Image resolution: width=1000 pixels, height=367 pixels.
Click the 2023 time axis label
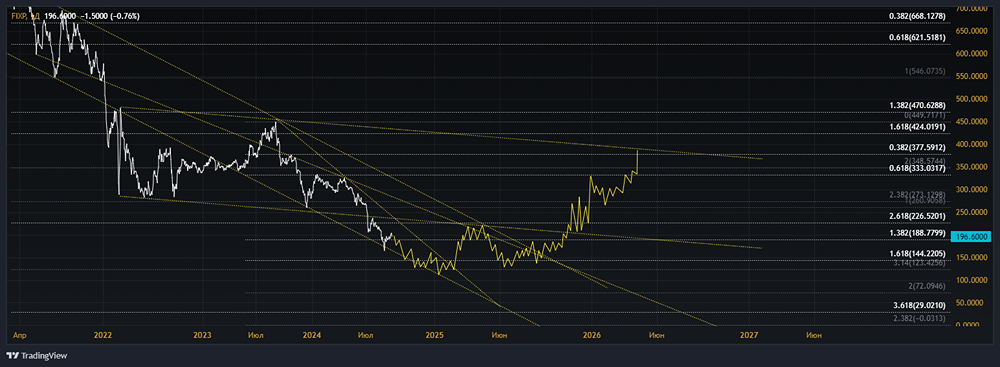tap(202, 334)
